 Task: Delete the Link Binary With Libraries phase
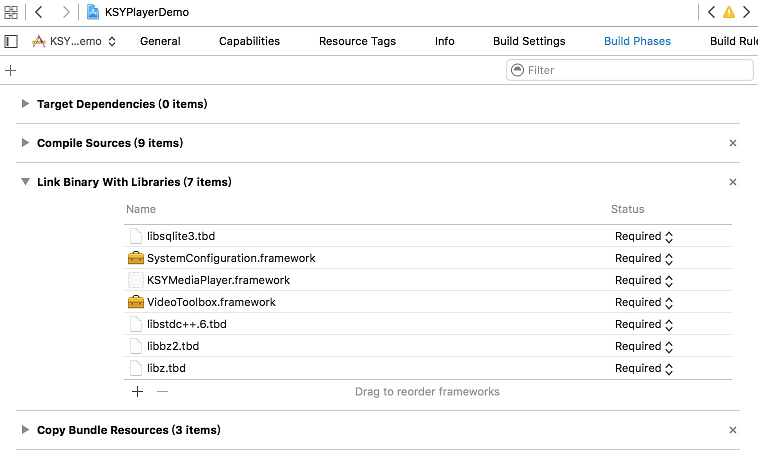point(733,182)
